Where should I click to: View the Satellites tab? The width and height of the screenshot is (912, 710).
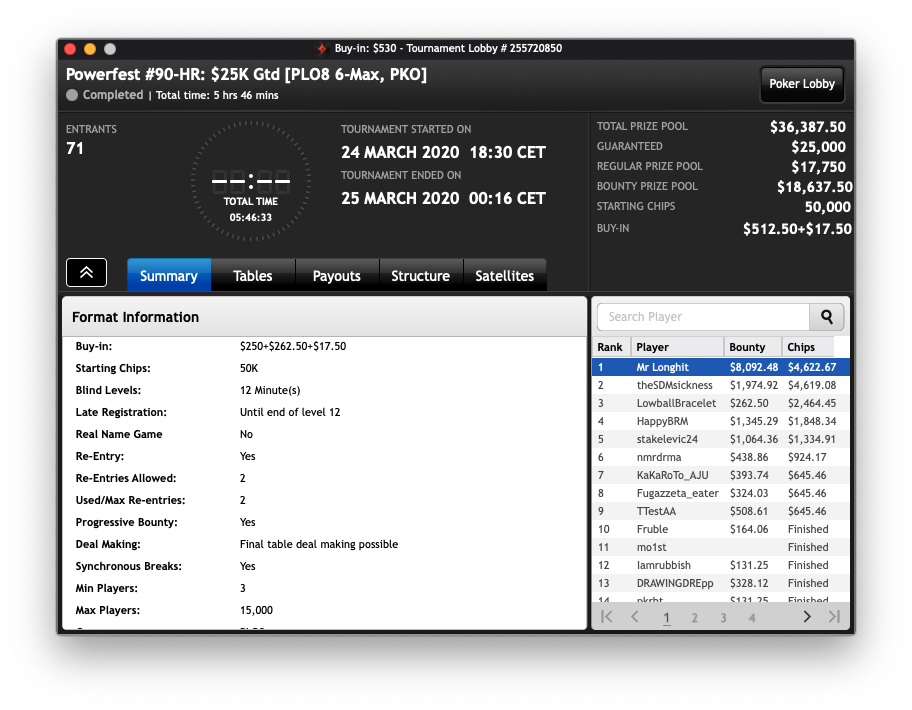pyautogui.click(x=504, y=276)
